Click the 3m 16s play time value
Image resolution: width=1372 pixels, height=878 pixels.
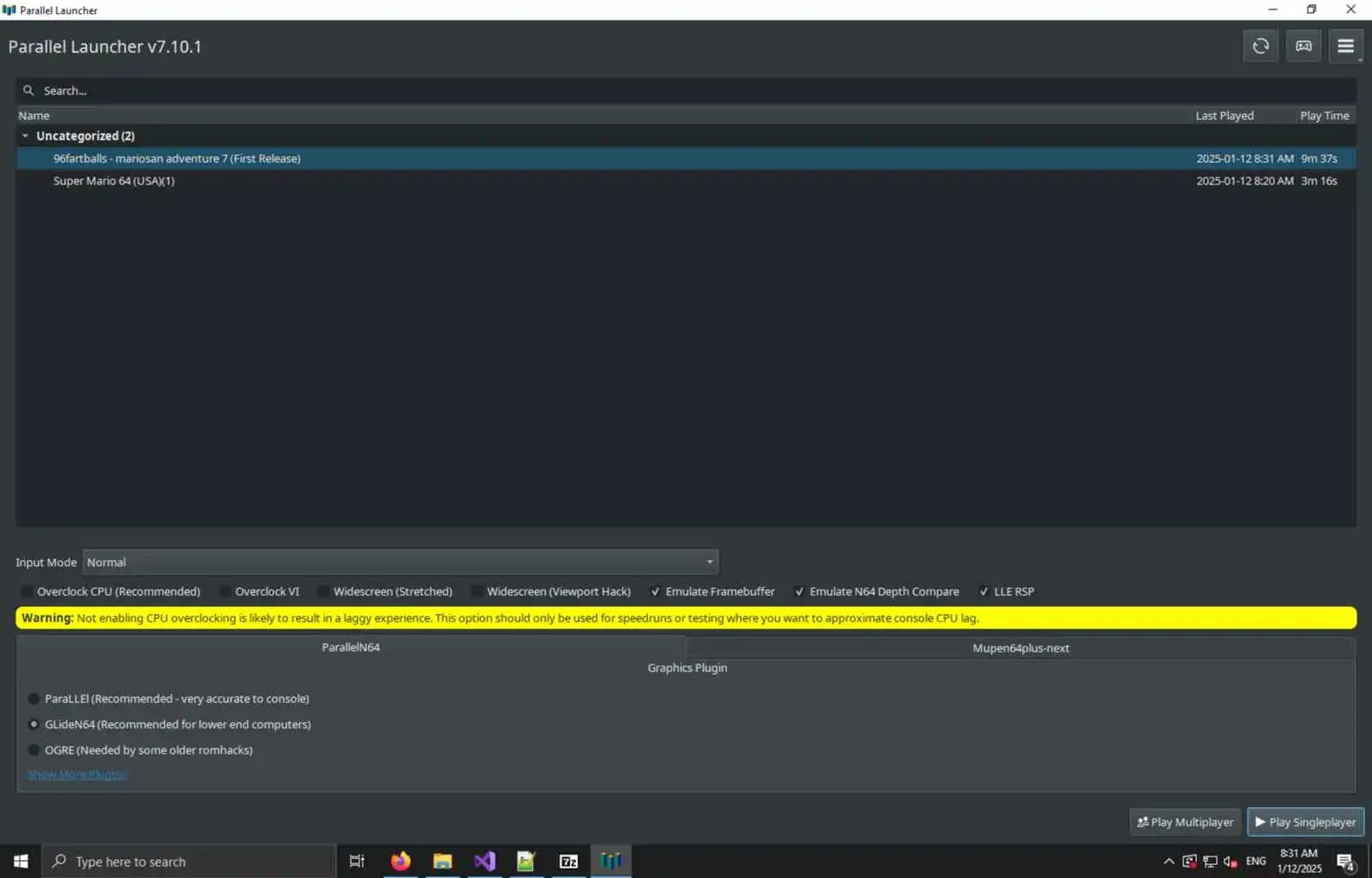click(x=1319, y=181)
